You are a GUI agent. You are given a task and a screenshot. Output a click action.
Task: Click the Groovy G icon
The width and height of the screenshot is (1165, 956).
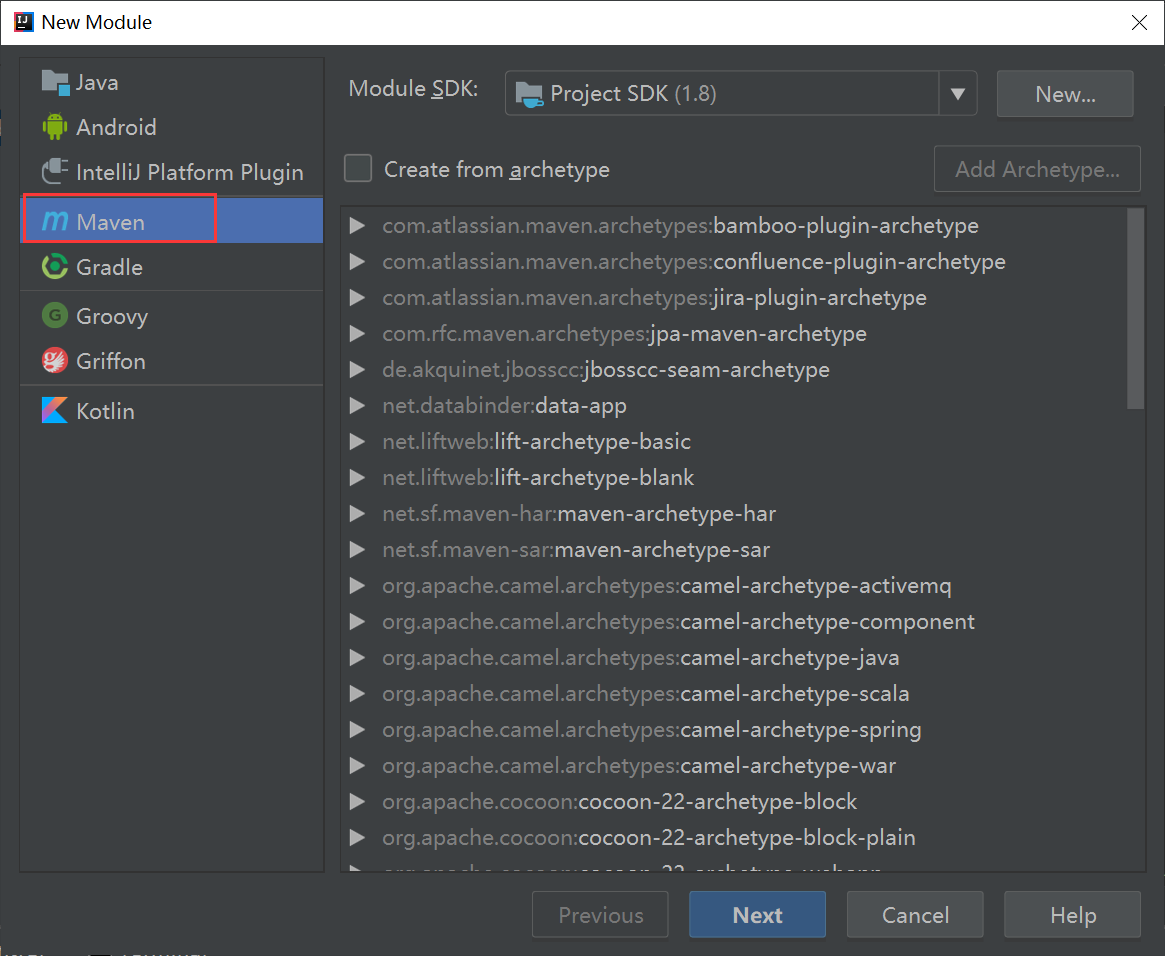click(x=55, y=316)
